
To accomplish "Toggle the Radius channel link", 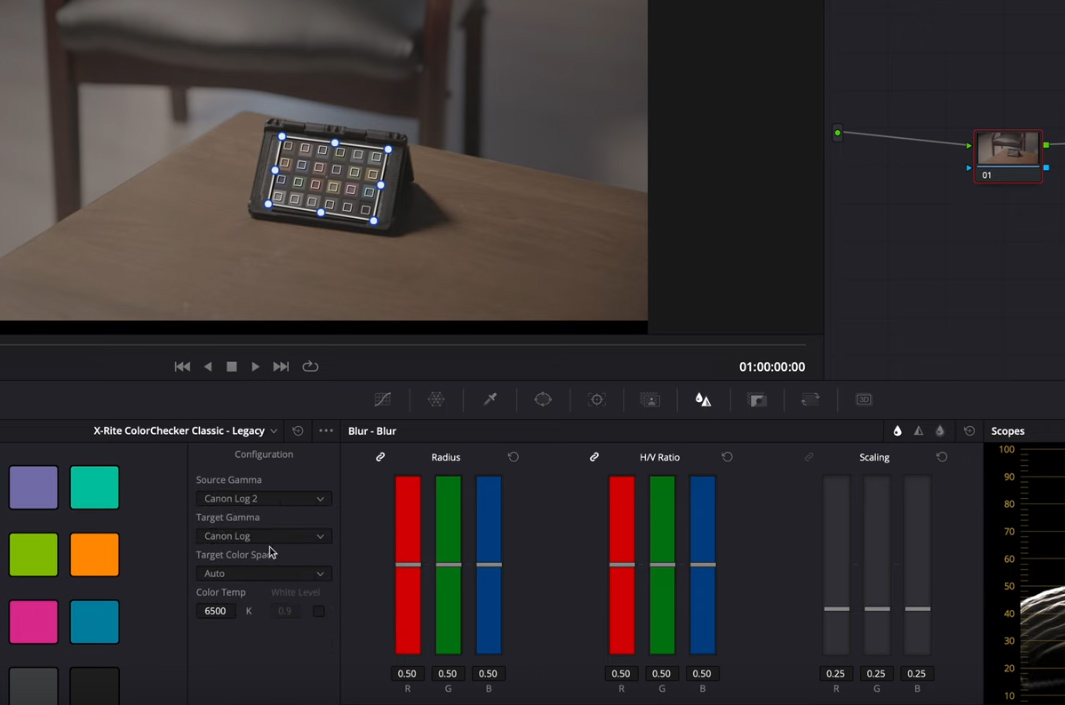I will (x=380, y=457).
